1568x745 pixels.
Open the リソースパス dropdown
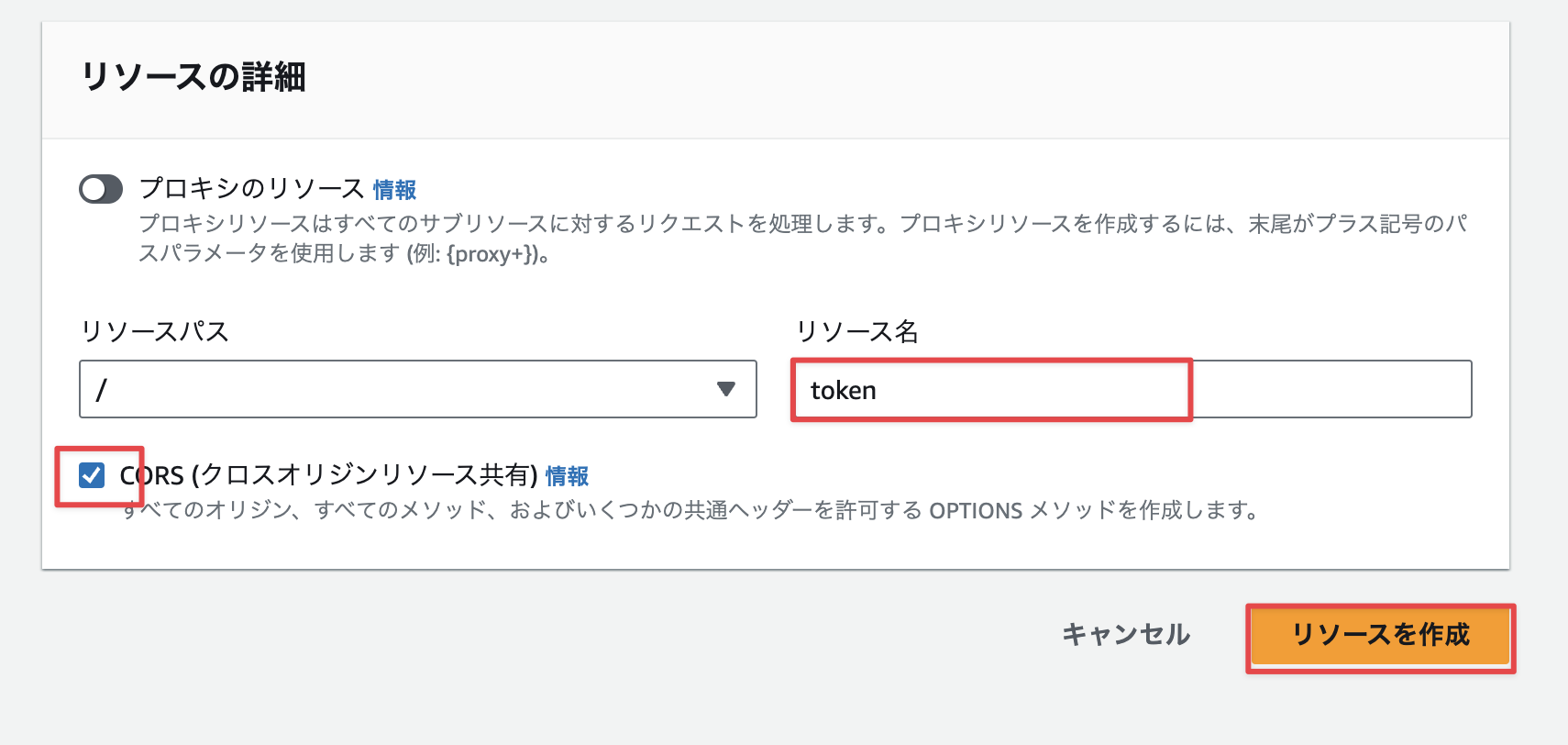418,389
